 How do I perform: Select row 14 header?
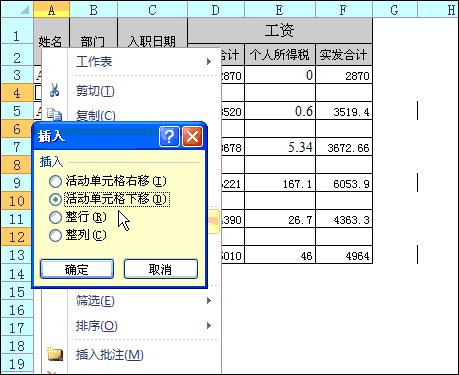[17, 273]
